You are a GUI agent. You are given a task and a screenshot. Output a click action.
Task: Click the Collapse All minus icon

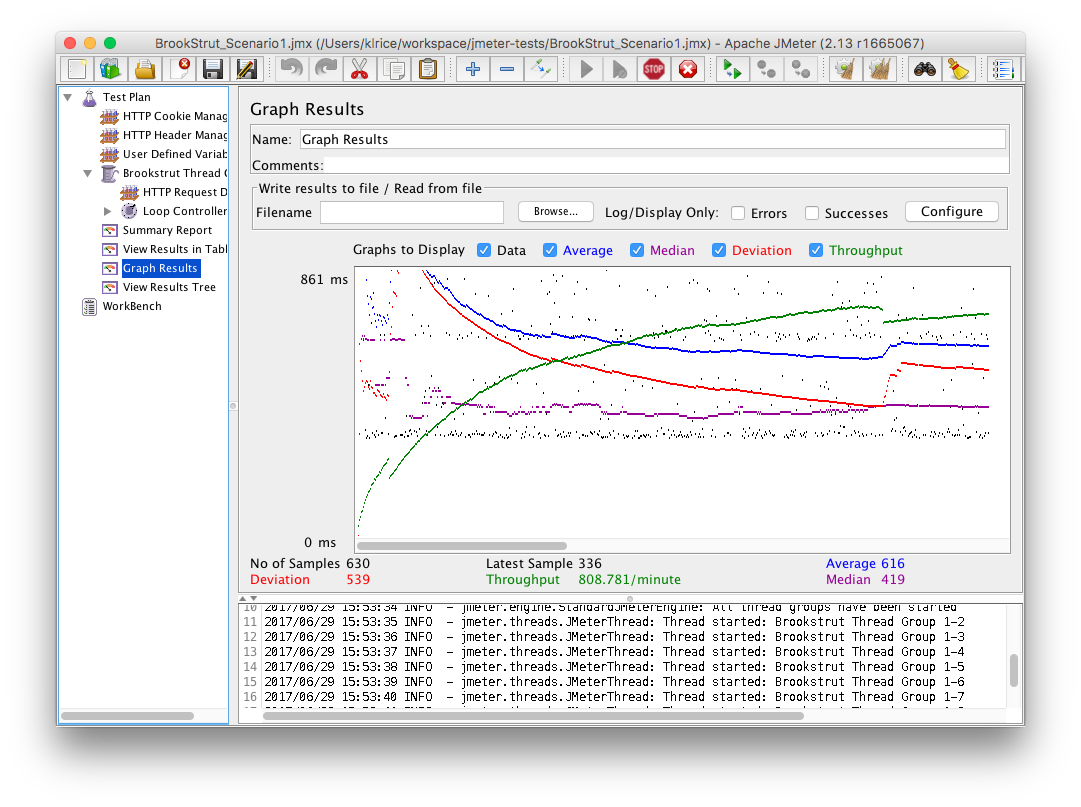507,69
